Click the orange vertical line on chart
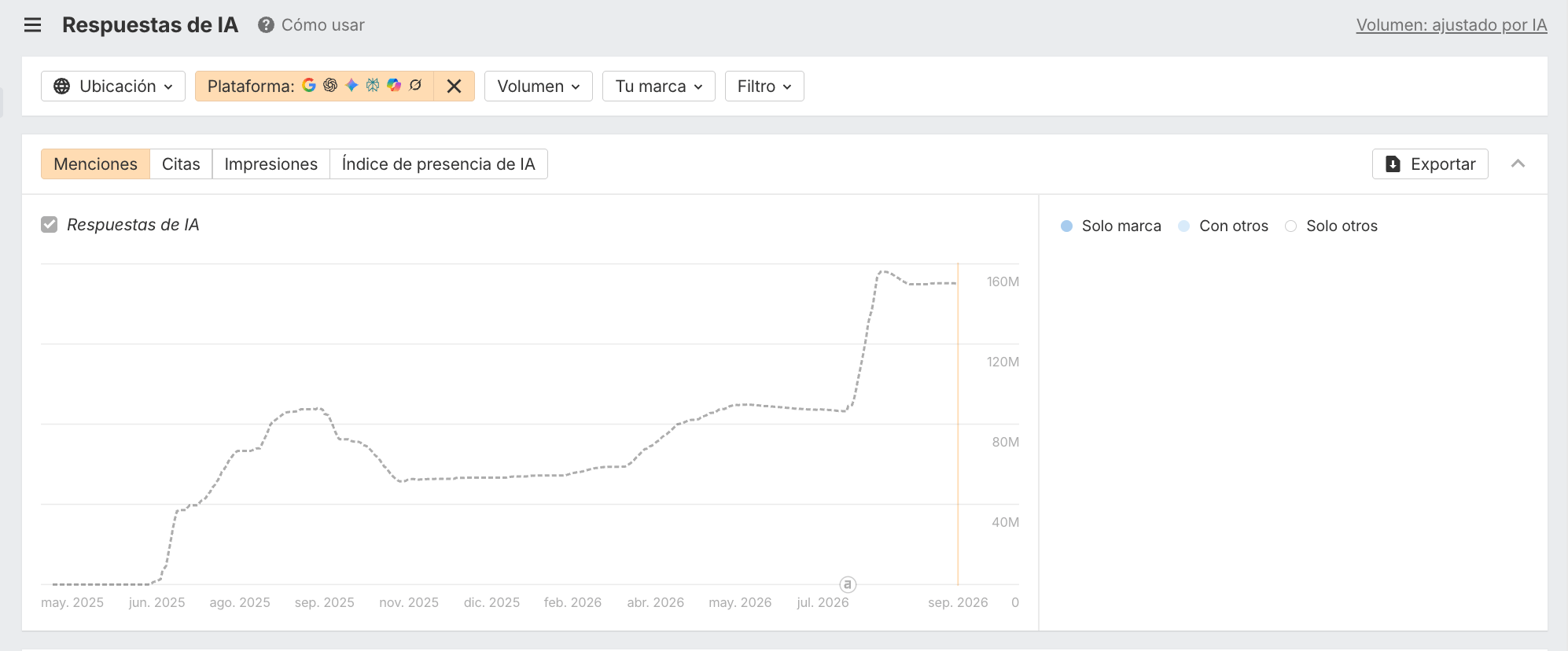 pyautogui.click(x=958, y=425)
